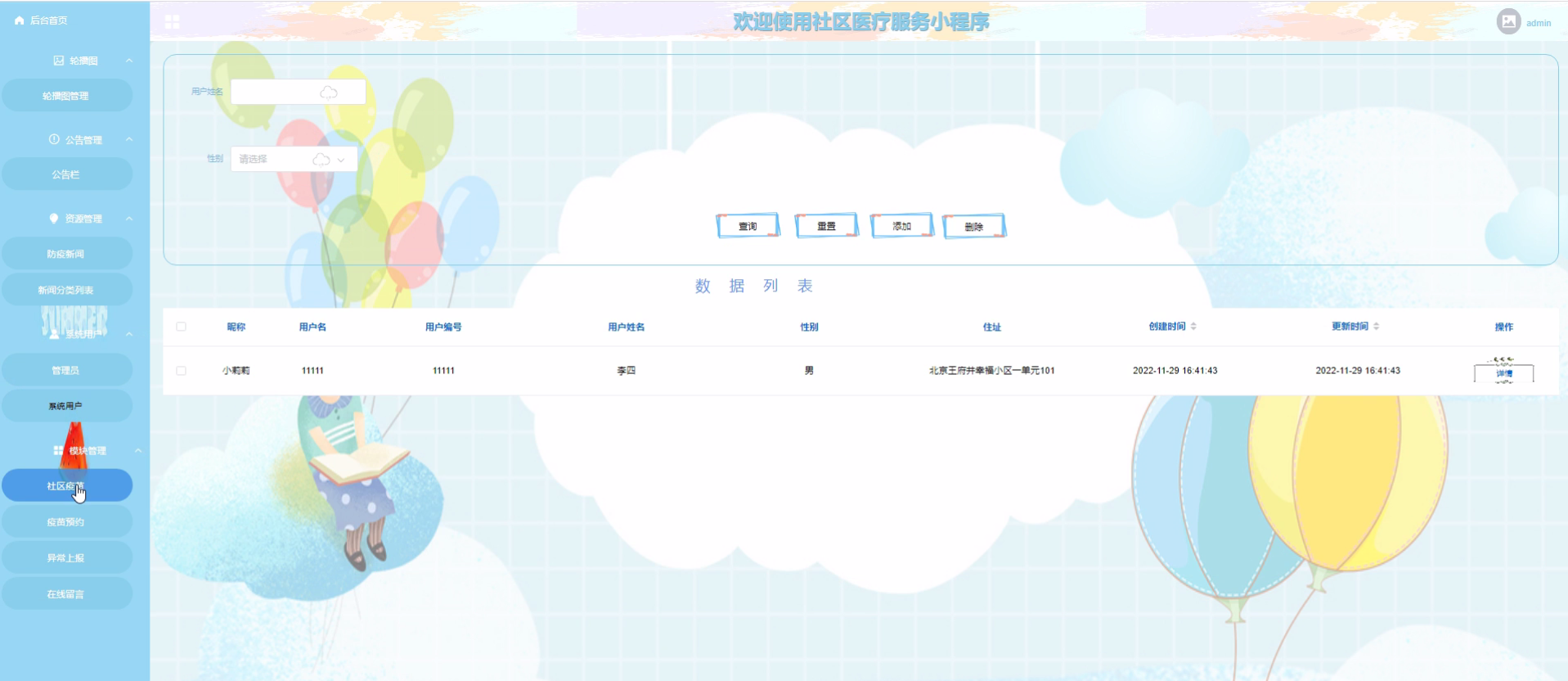Click the 删除 delete button

973,227
